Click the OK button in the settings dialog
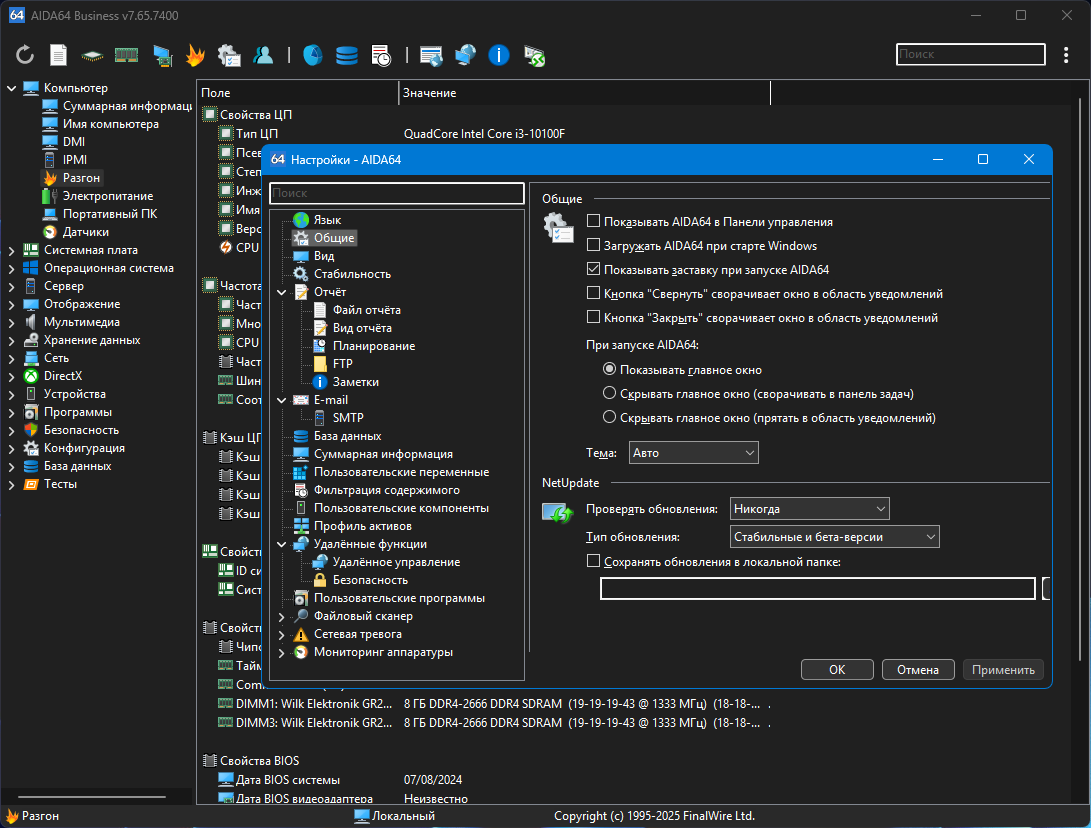 [837, 669]
